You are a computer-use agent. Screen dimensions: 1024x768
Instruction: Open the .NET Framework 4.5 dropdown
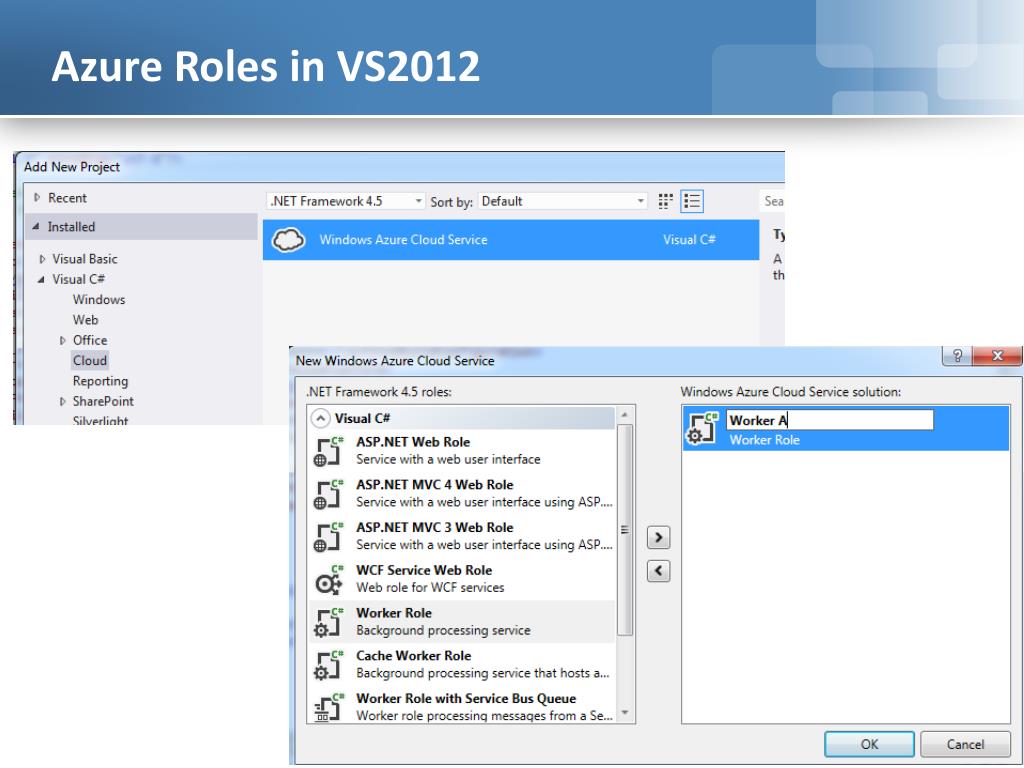[x=345, y=201]
